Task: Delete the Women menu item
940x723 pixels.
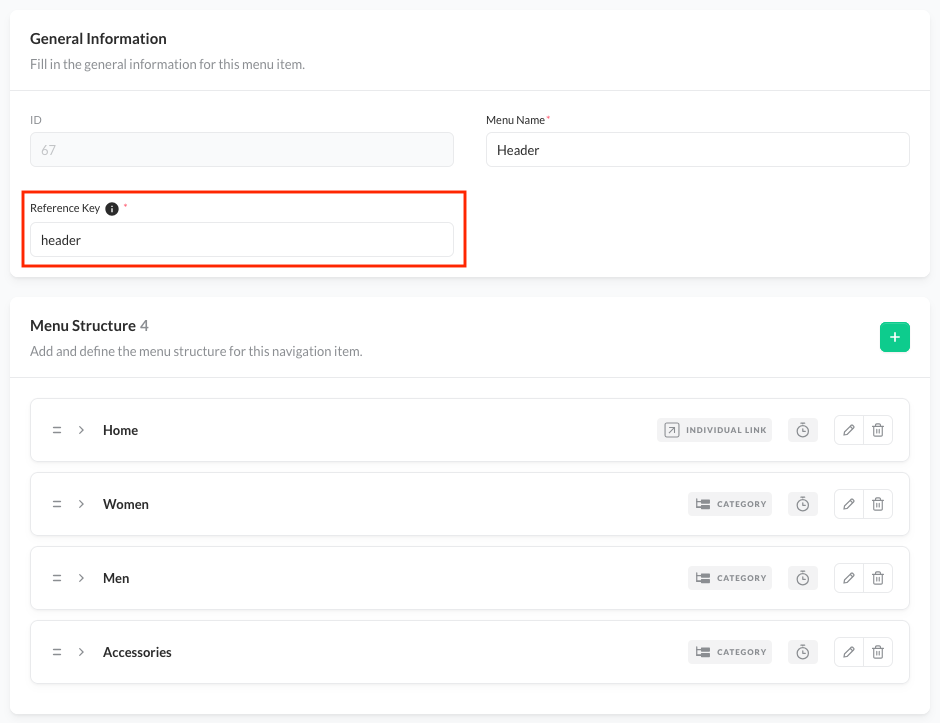Action: coord(878,504)
